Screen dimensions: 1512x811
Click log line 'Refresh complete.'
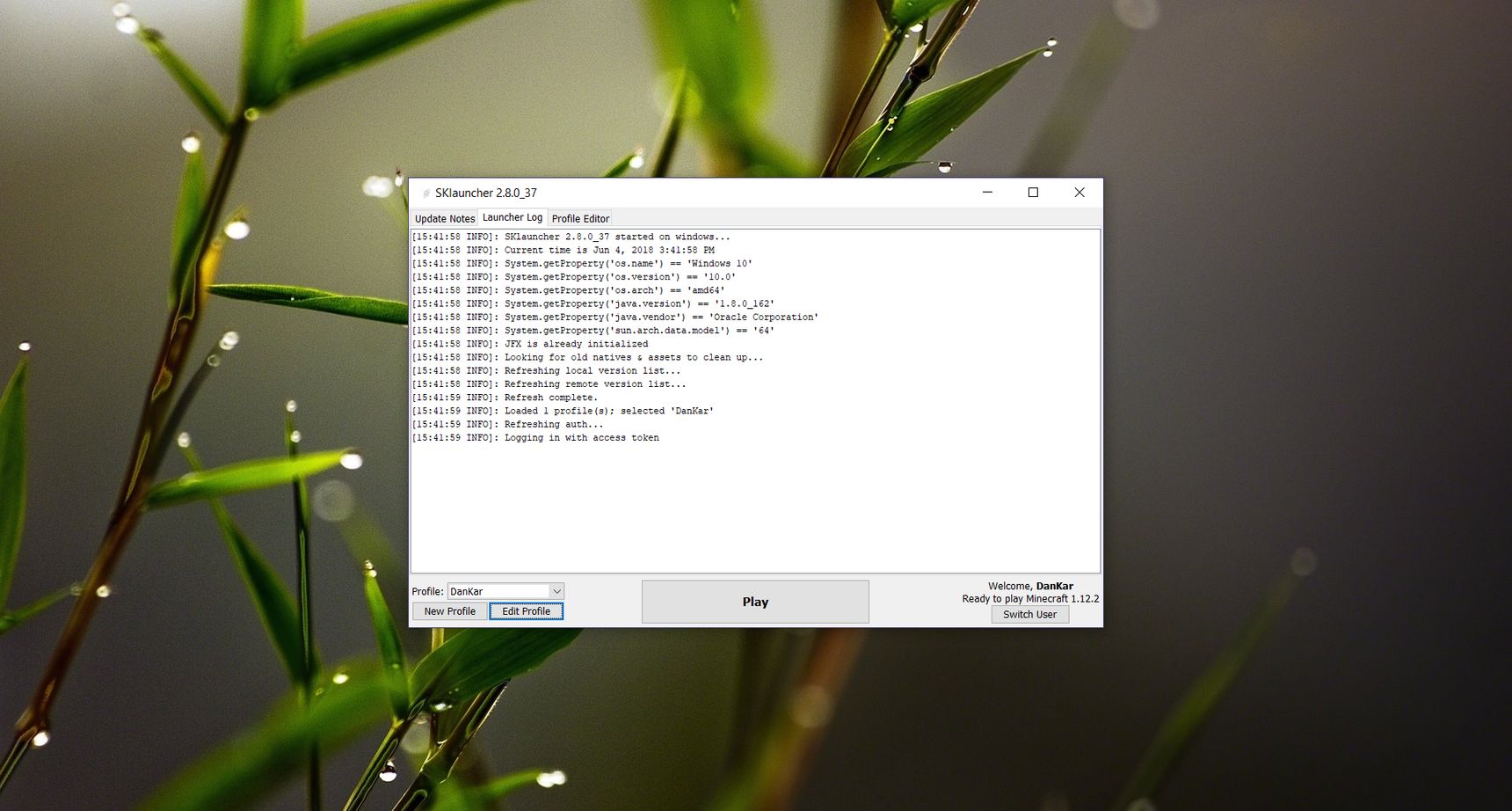coord(505,398)
